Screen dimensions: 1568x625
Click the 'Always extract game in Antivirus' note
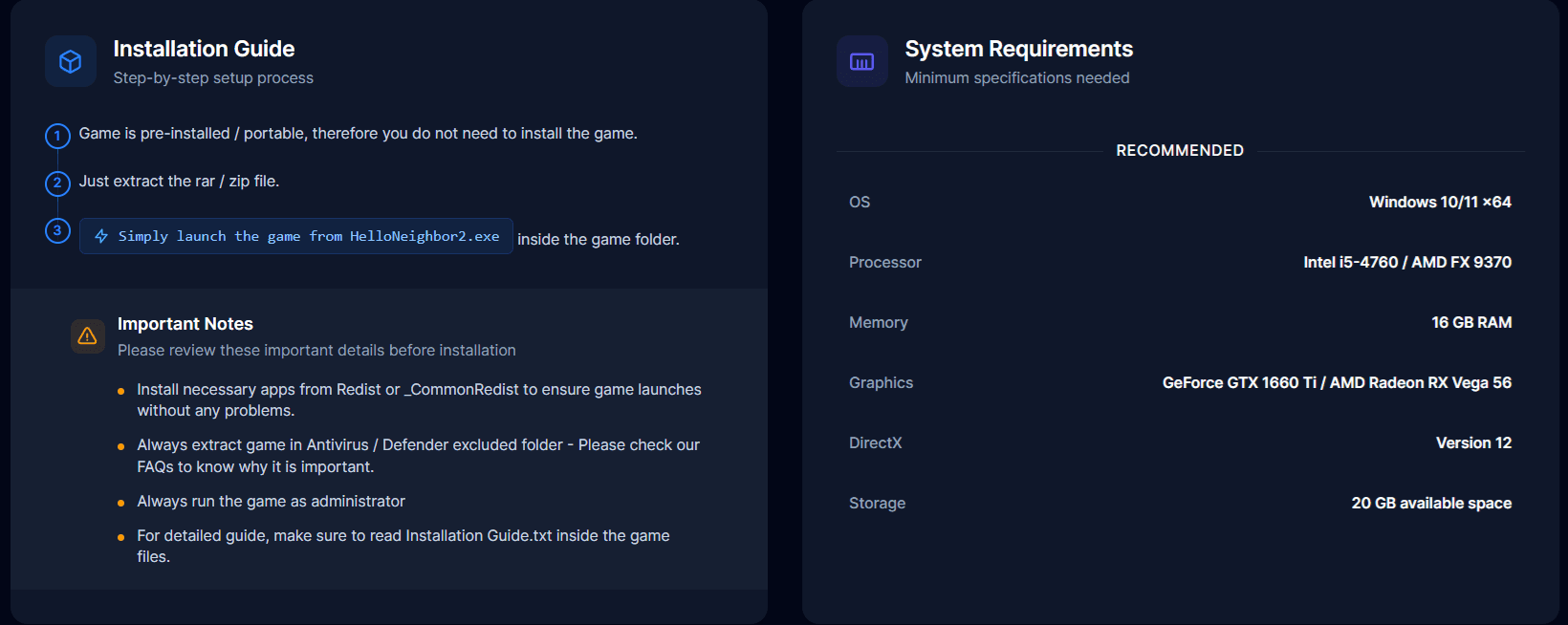pos(418,456)
